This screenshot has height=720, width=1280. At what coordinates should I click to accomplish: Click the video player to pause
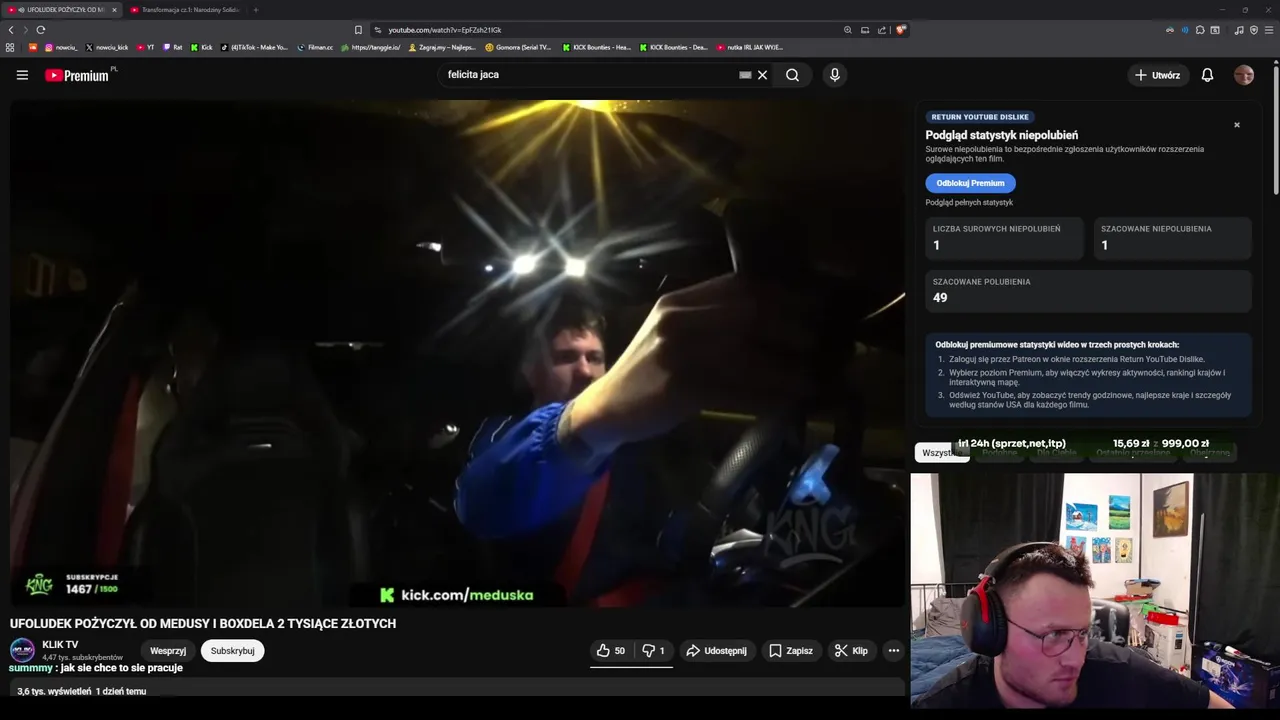point(457,353)
